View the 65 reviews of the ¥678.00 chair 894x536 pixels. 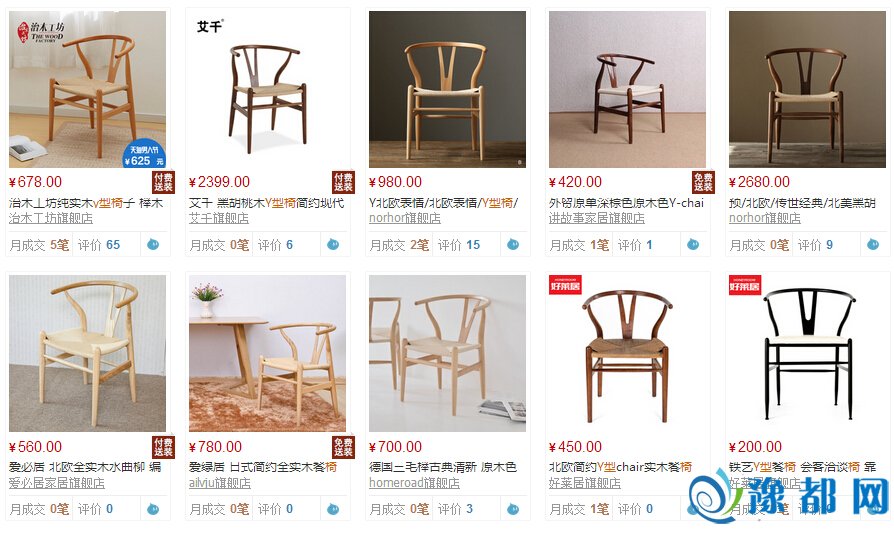tap(99, 245)
